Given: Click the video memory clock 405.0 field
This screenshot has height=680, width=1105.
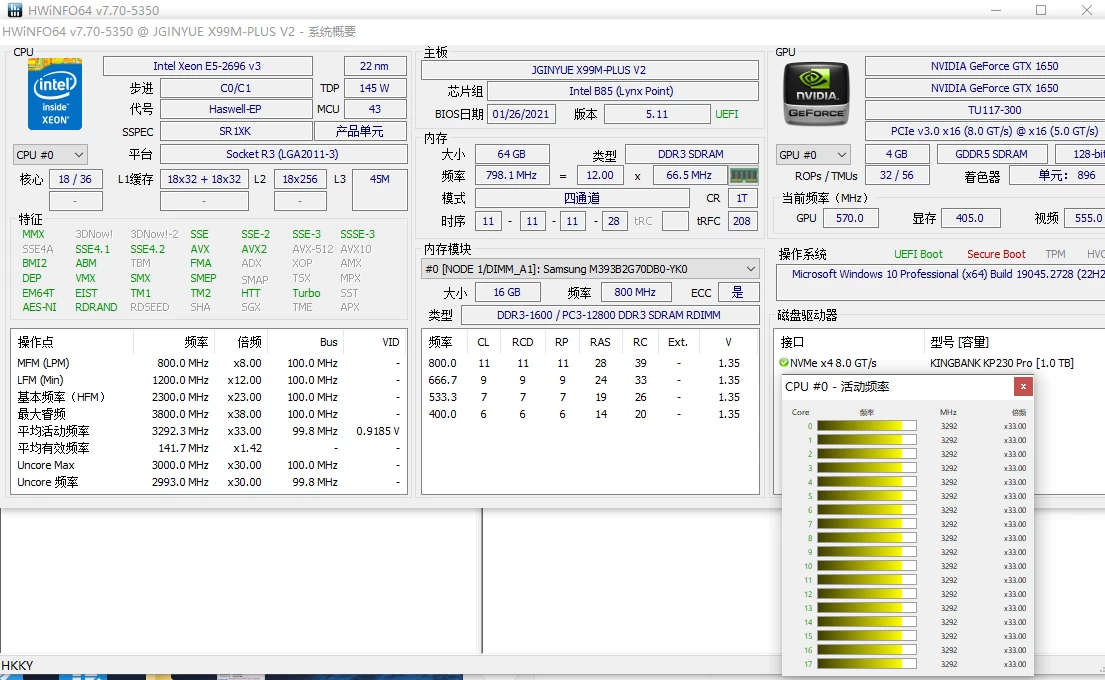Looking at the screenshot, I should (x=970, y=218).
